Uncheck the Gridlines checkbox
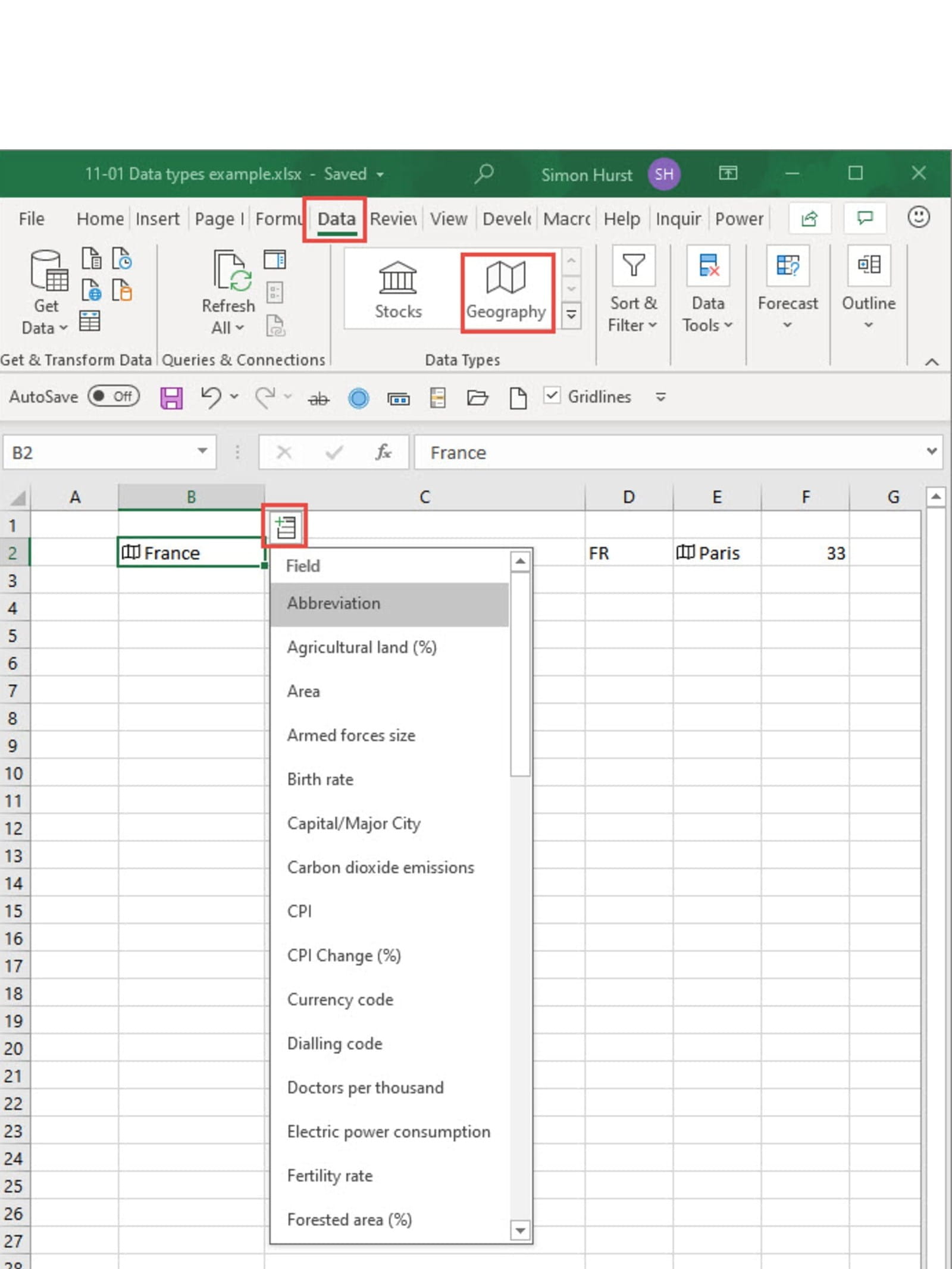 (552, 396)
